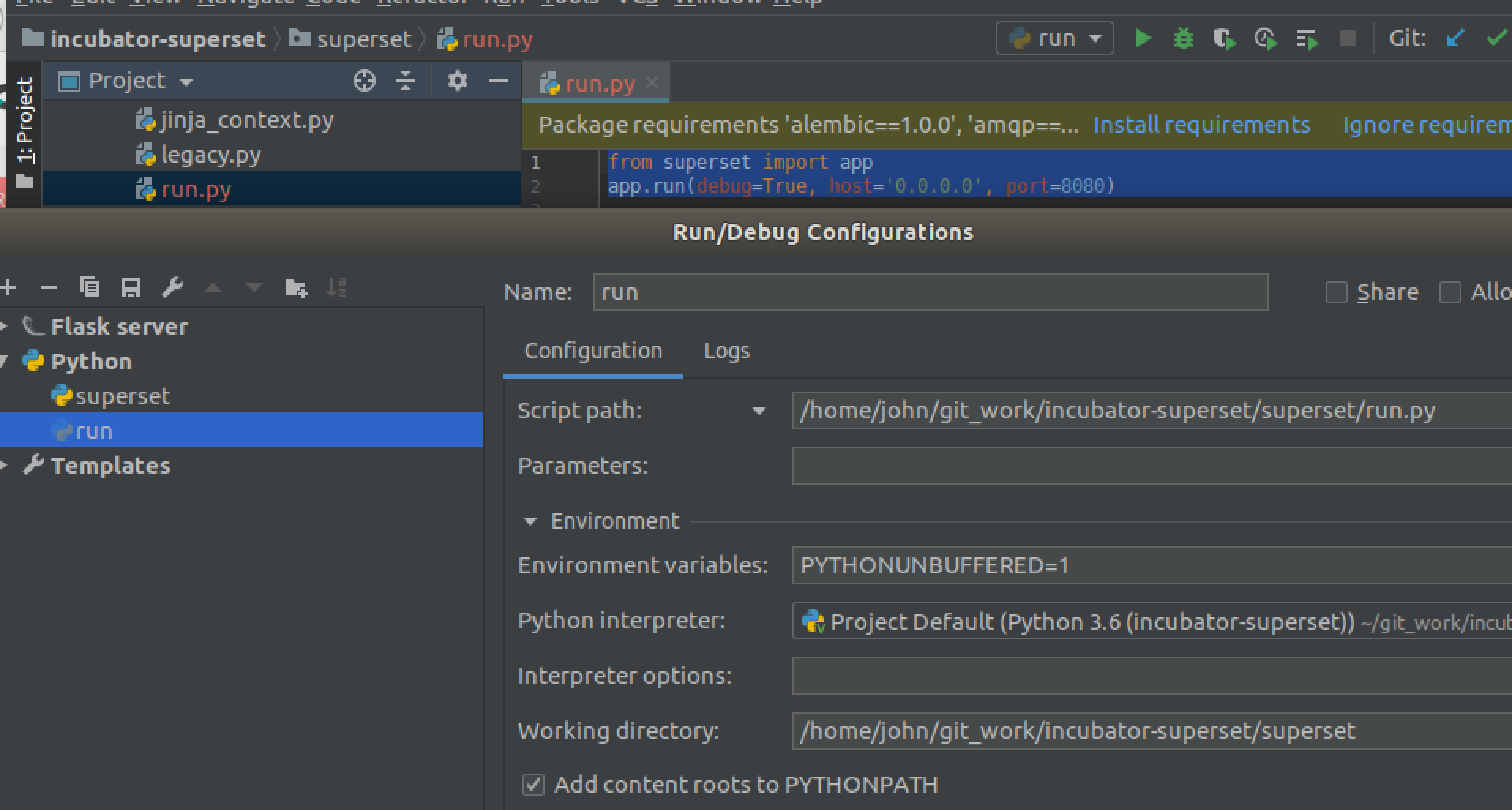Run the current configuration with green play icon
Image resolution: width=1512 pixels, height=810 pixels.
[x=1143, y=37]
